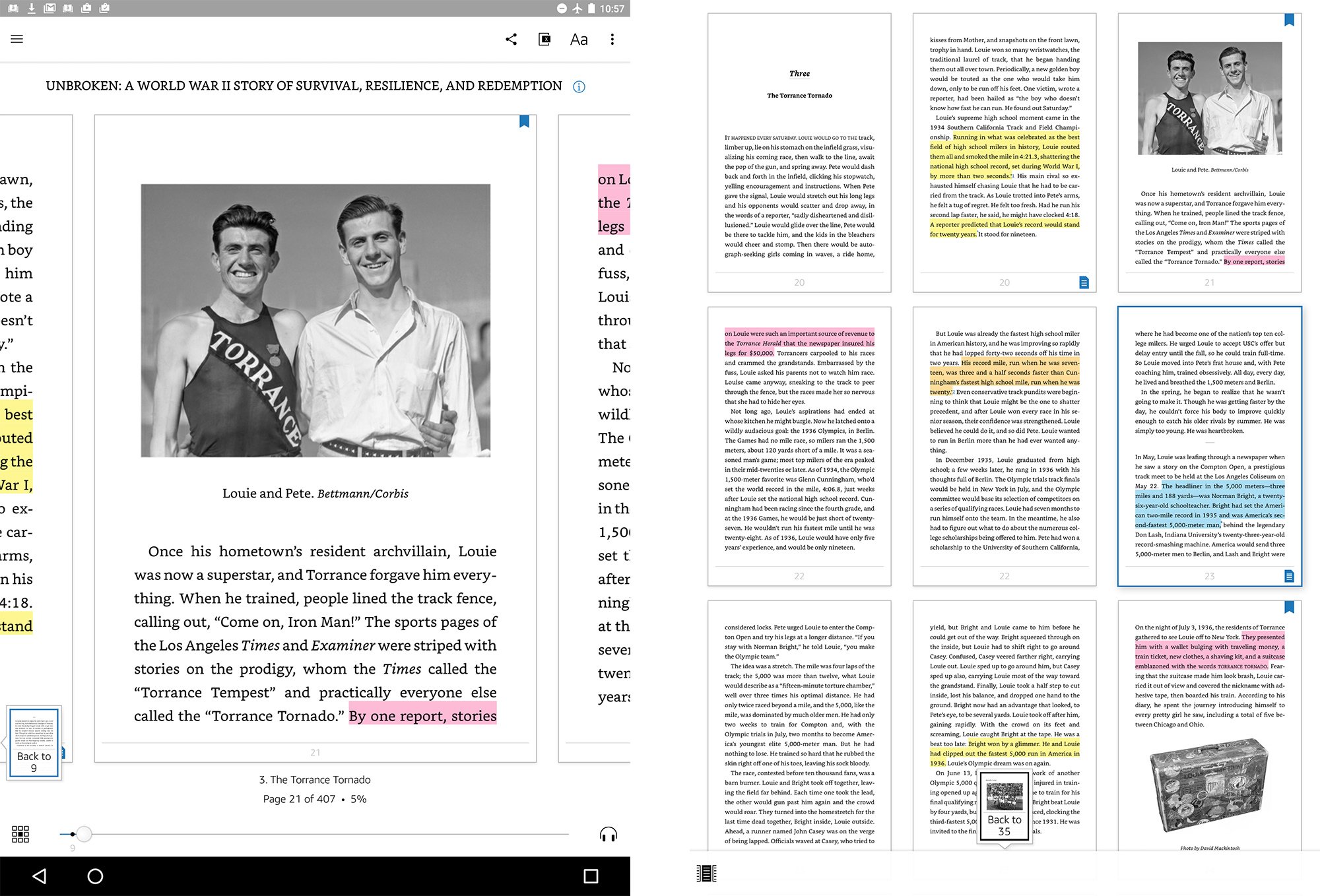Tap next page preview on right edge
The image size is (1320, 896).
[x=595, y=439]
